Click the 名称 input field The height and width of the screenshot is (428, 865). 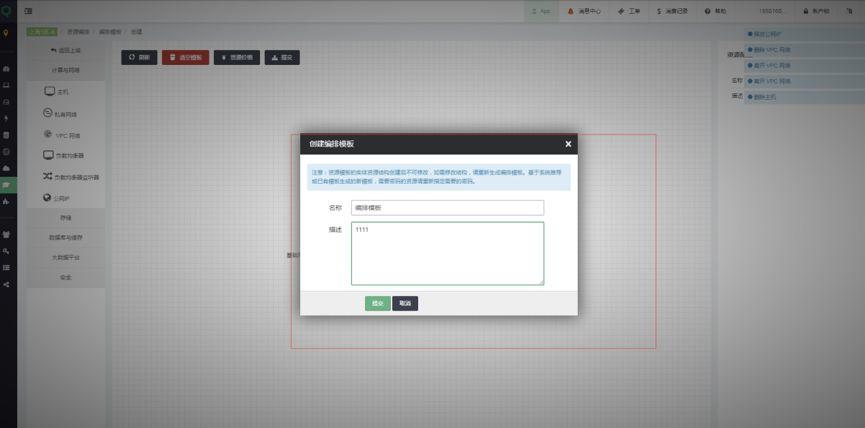pyautogui.click(x=447, y=208)
